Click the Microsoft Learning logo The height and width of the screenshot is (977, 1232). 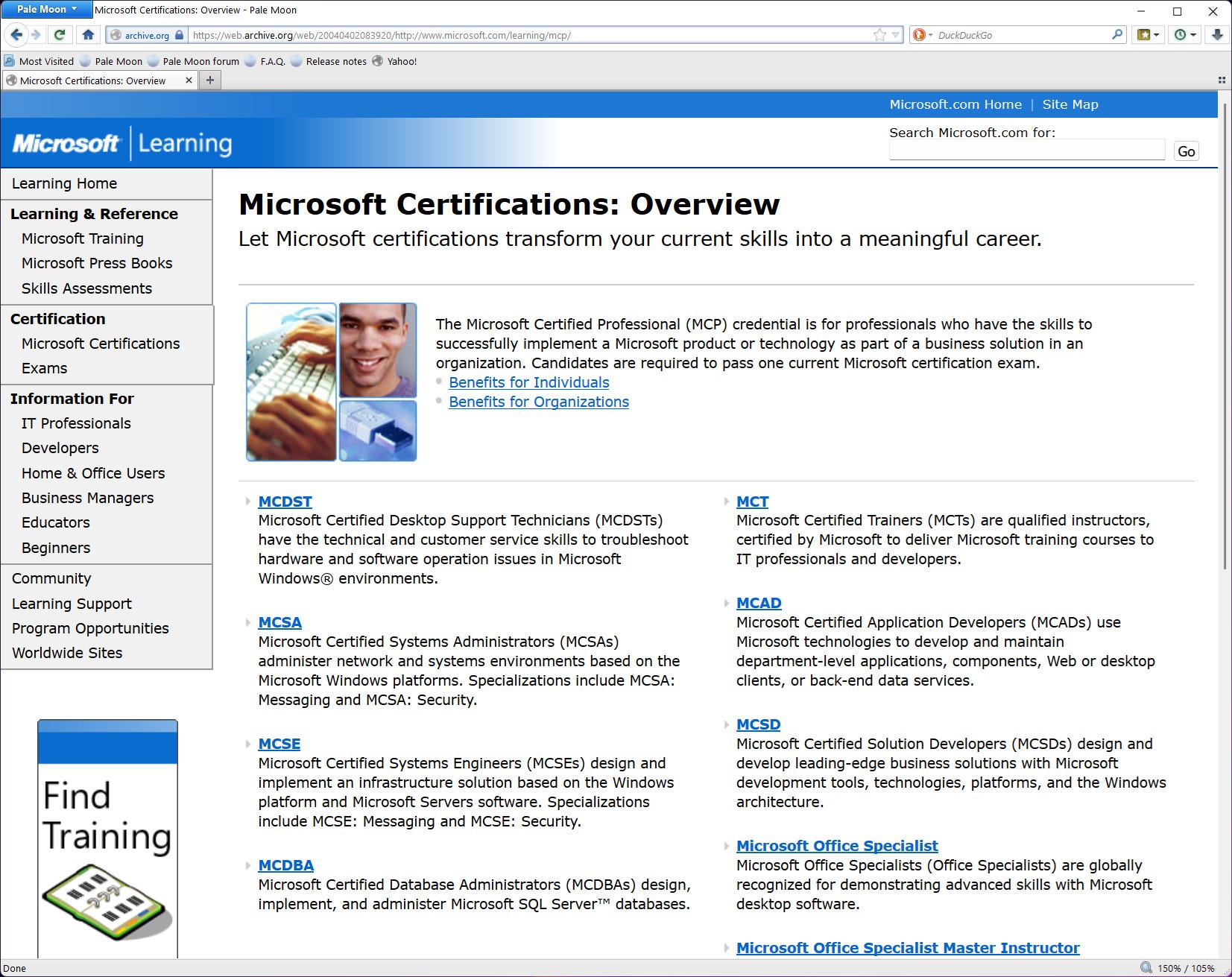click(122, 143)
